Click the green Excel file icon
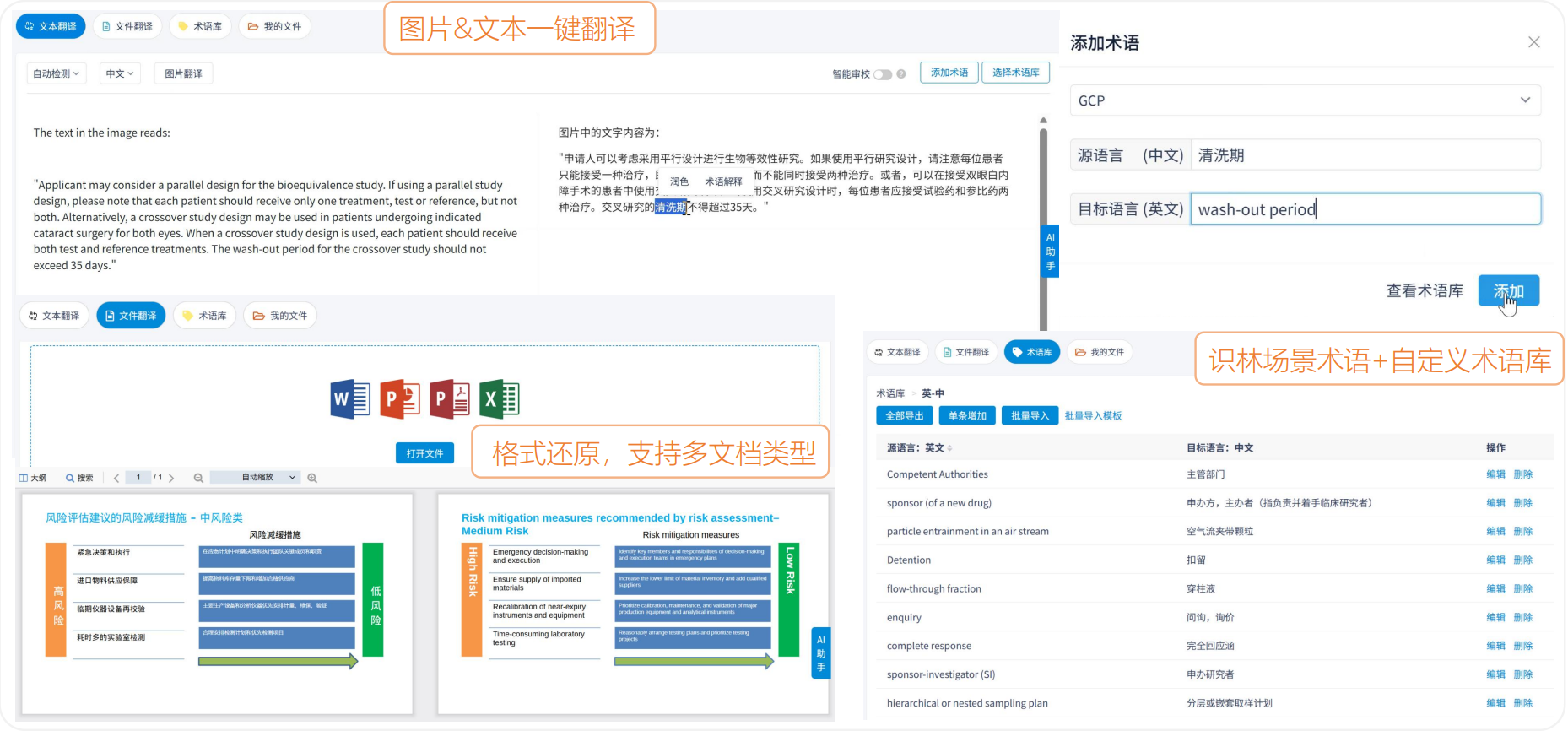 coord(500,399)
